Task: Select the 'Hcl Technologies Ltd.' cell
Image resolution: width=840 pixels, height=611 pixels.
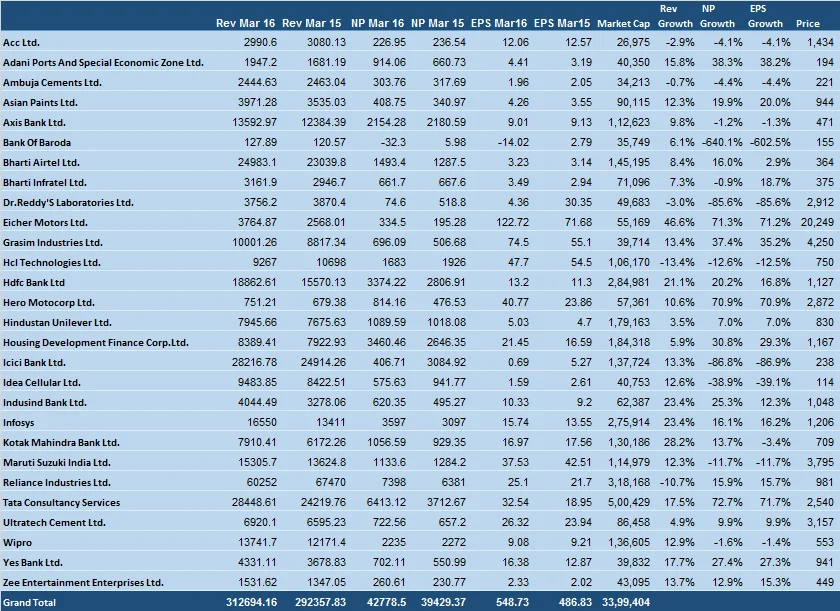Action: point(51,262)
